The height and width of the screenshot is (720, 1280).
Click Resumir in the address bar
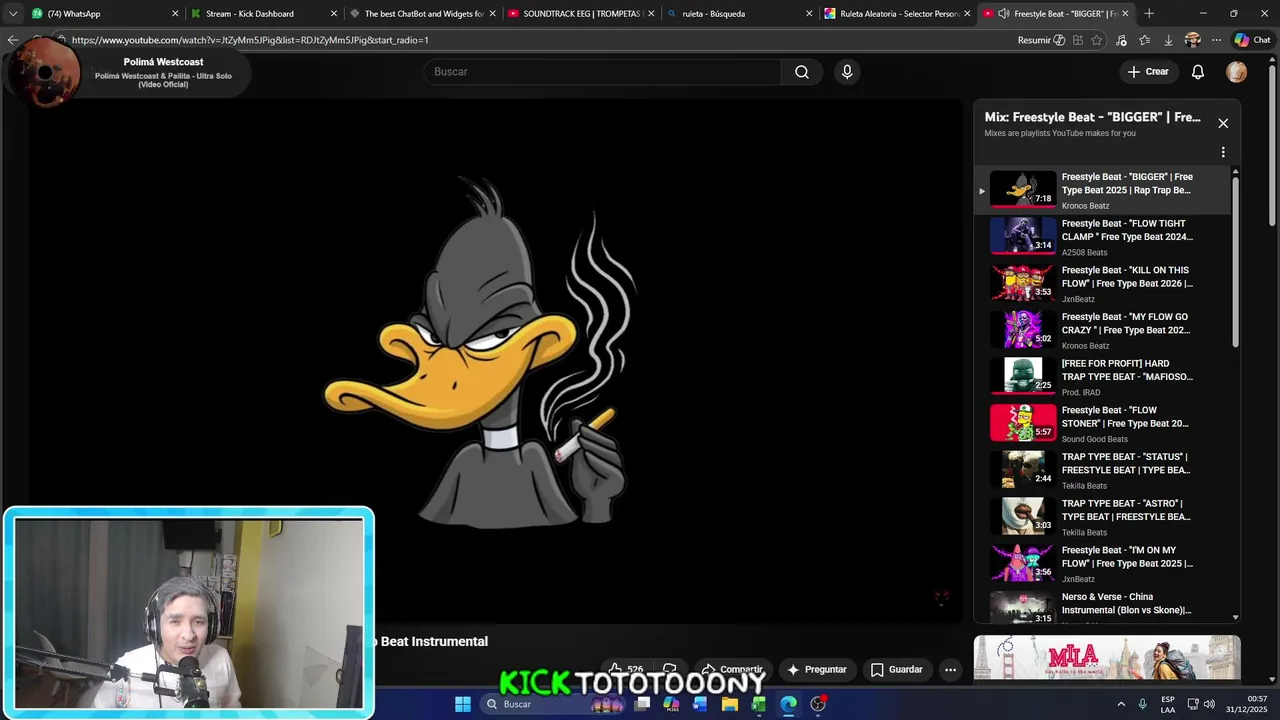[x=1040, y=40]
